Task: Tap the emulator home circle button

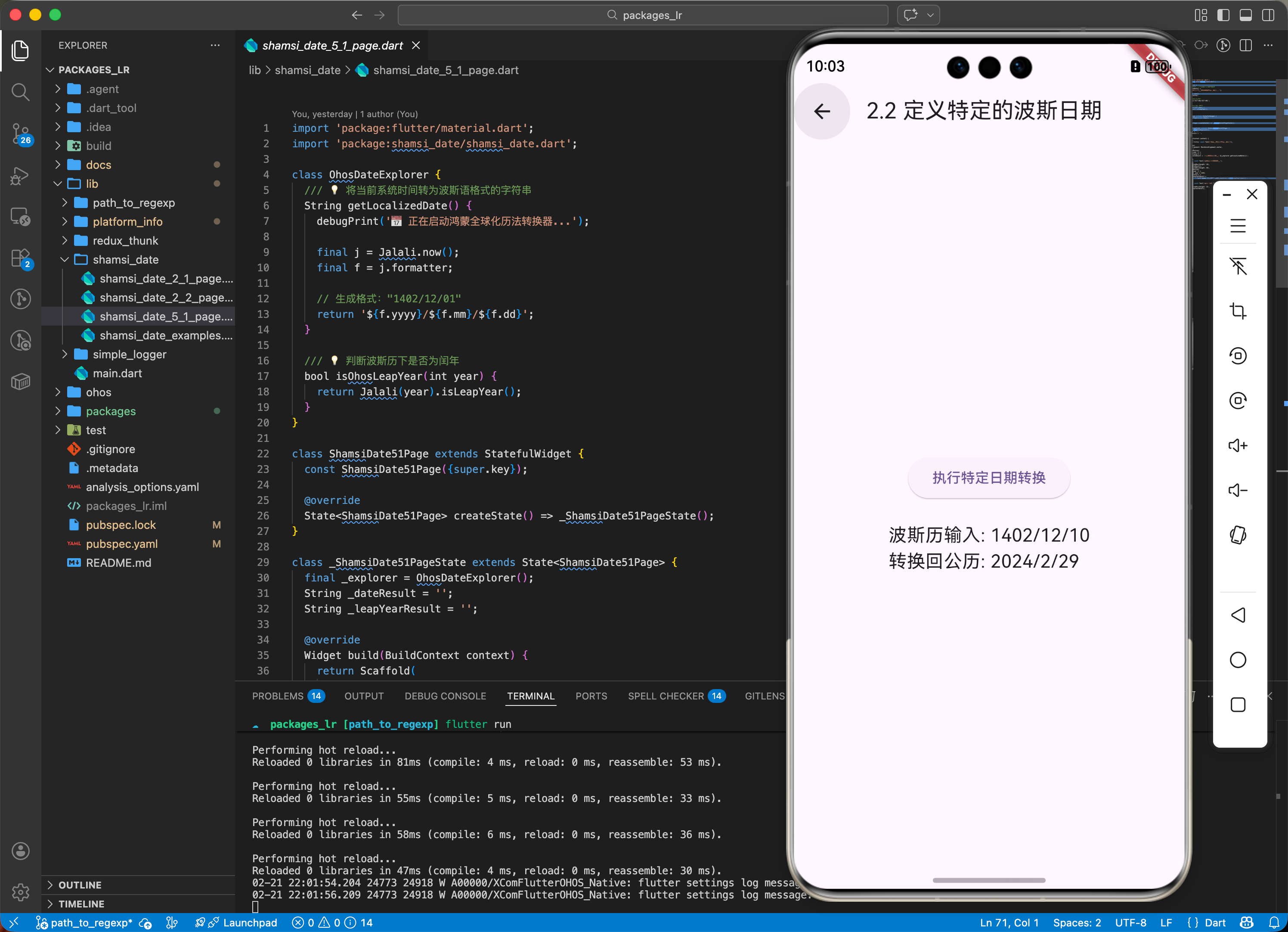Action: 1238,660
